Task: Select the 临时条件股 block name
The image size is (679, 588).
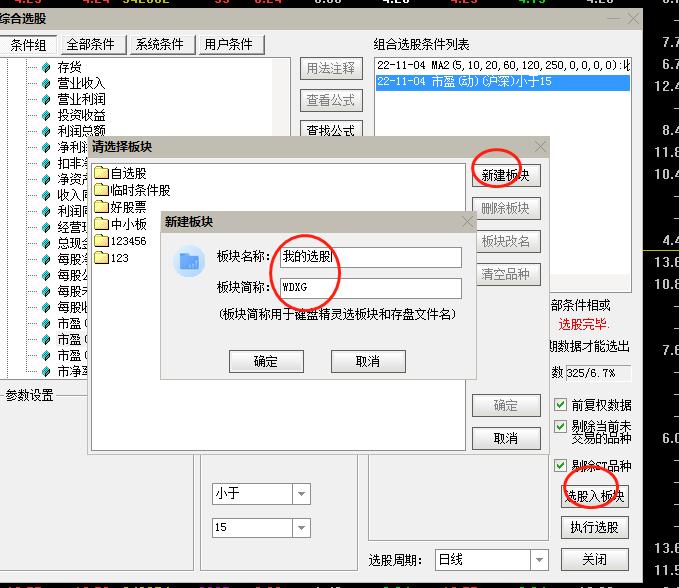Action: click(x=140, y=190)
